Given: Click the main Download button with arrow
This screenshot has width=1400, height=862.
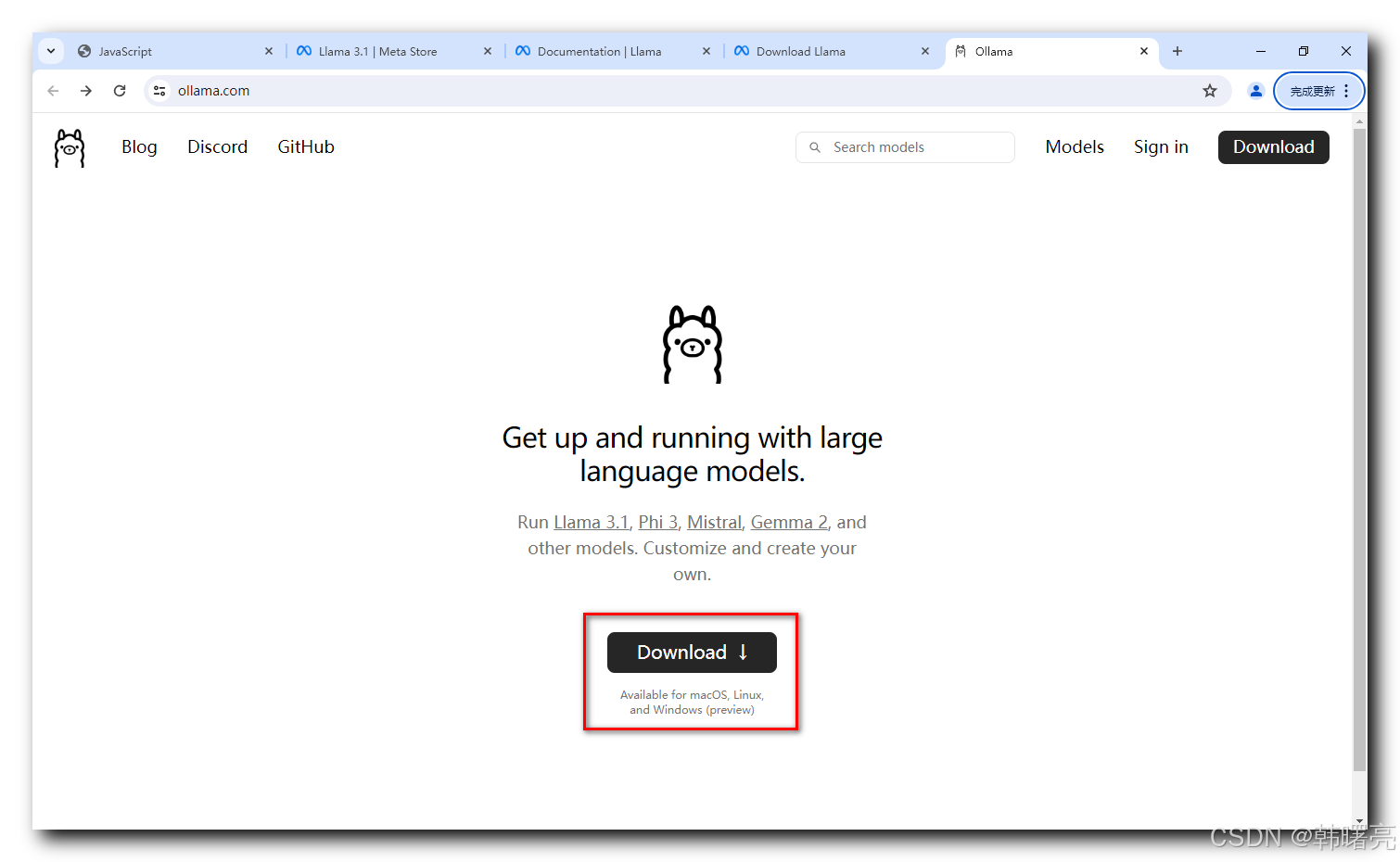Looking at the screenshot, I should point(692,653).
